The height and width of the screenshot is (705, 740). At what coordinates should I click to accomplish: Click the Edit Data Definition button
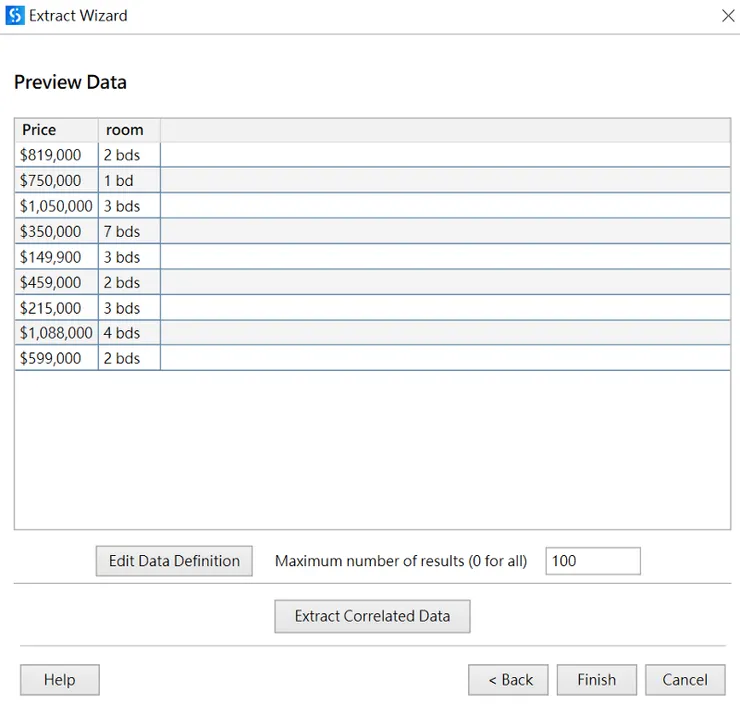pyautogui.click(x=174, y=561)
